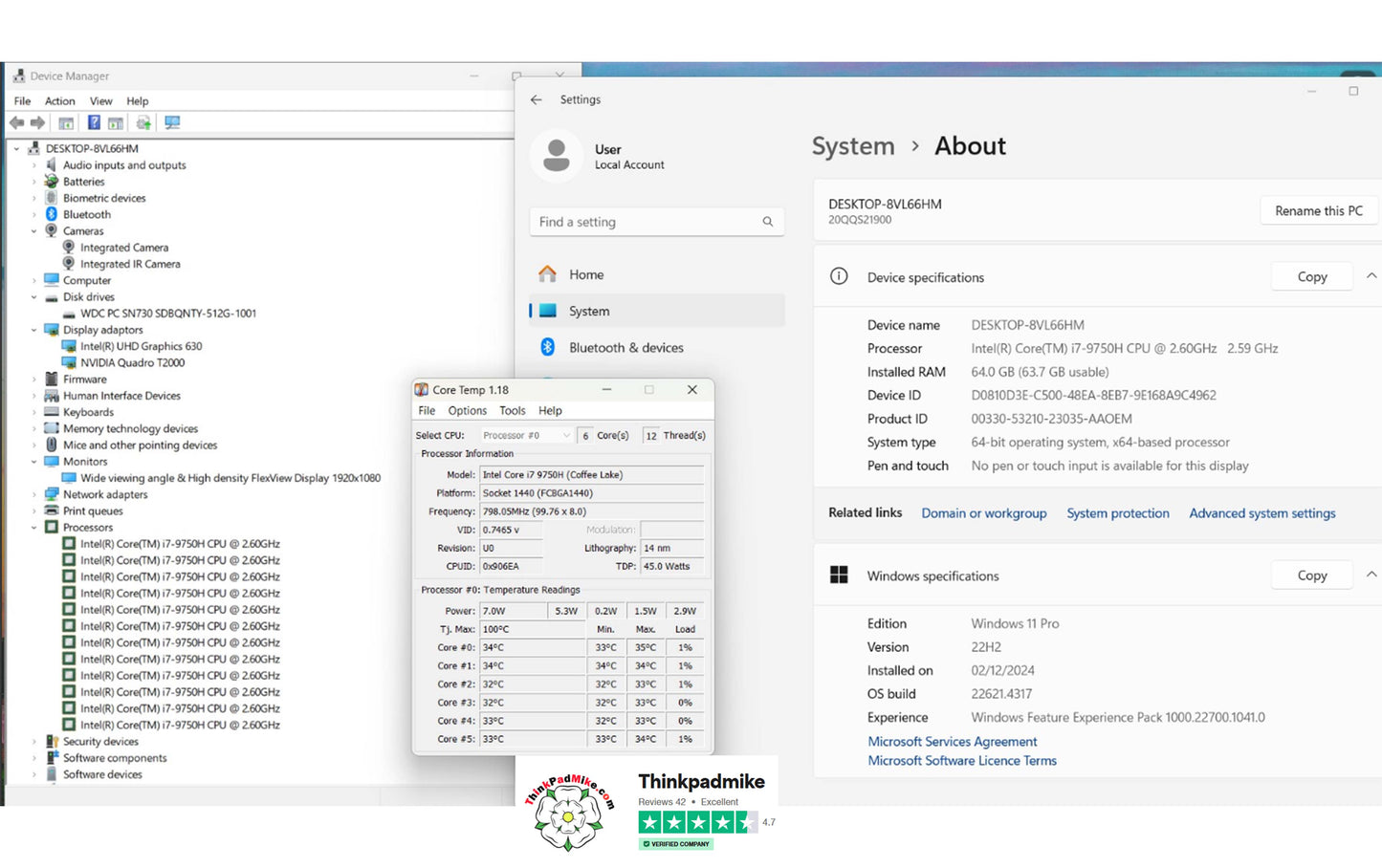1382x868 pixels.
Task: Open the Microsoft Services Agreement link
Action: [x=953, y=742]
